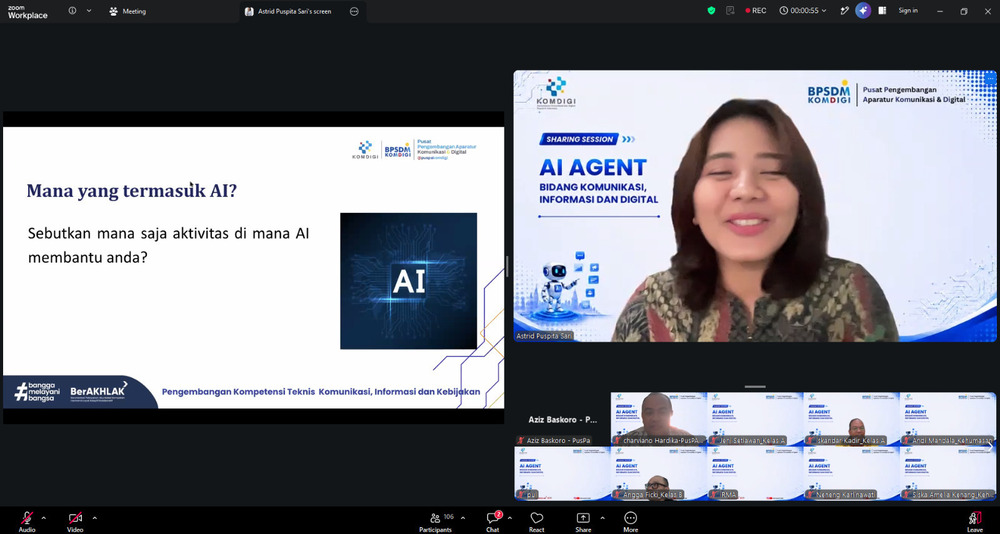Click the 'Sebutkan mana saja aktivitas' slide text
The height and width of the screenshot is (534, 1000).
point(168,246)
